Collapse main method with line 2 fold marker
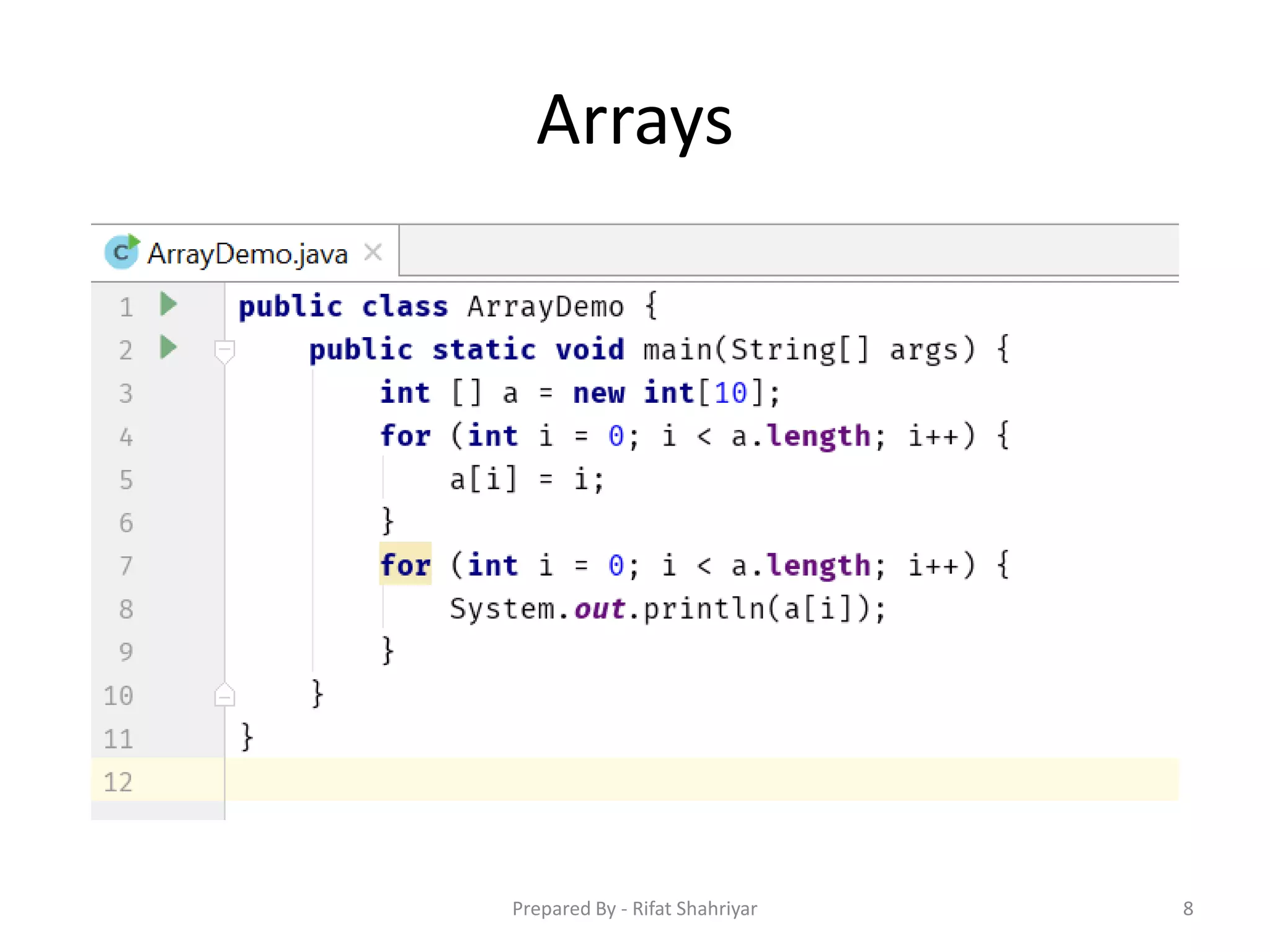 [x=224, y=351]
